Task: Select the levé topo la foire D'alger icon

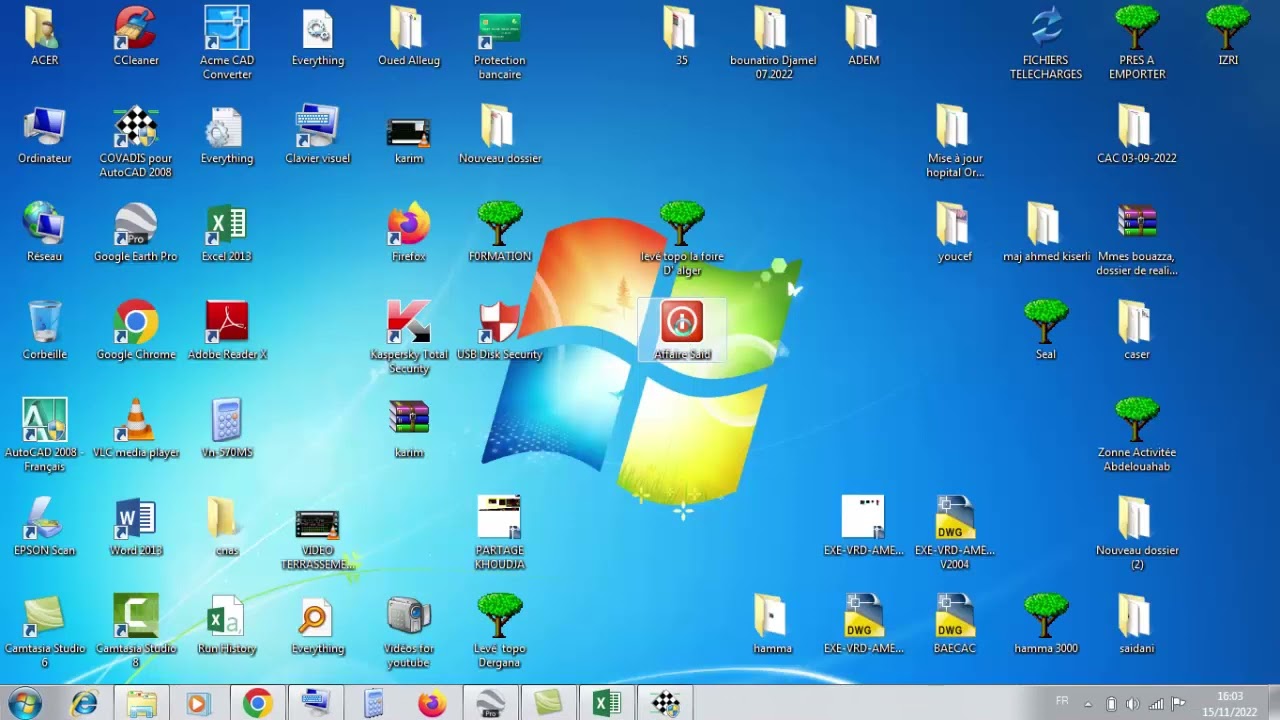Action: pos(682,239)
